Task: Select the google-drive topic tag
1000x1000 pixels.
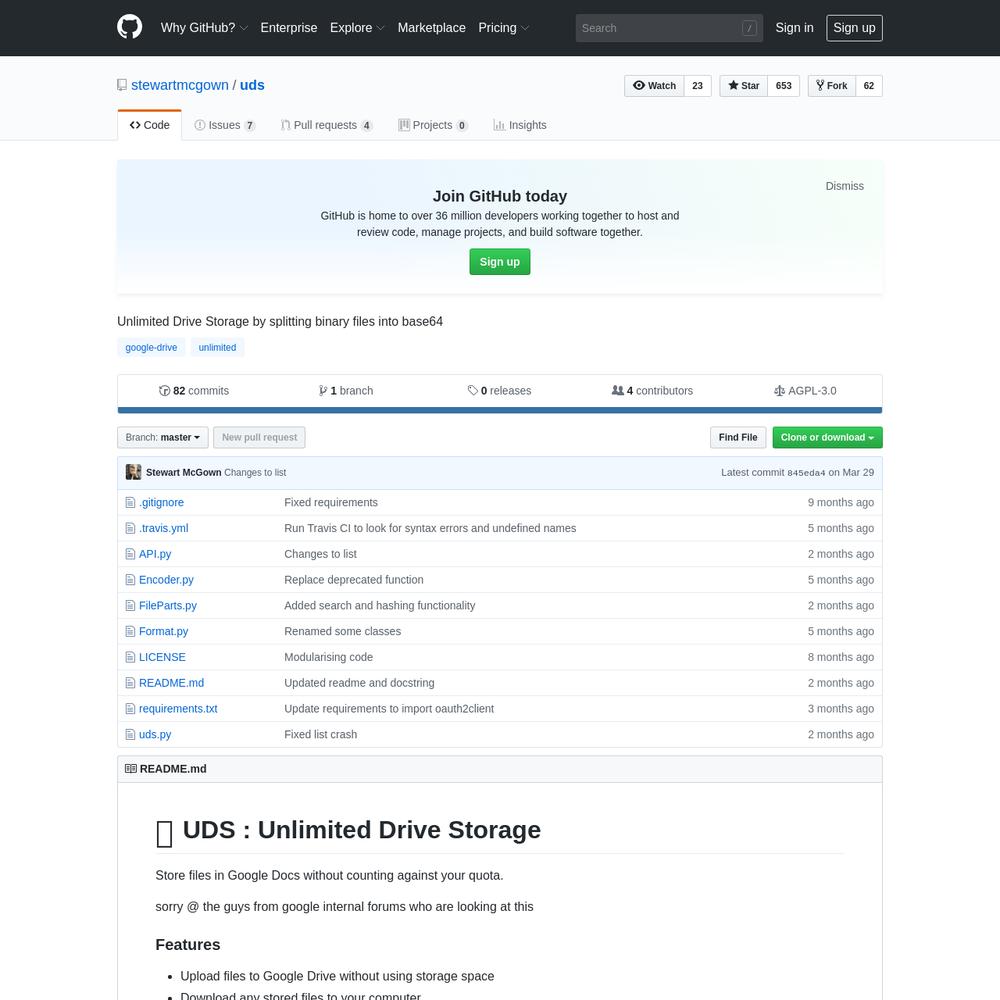Action: pyautogui.click(x=151, y=348)
